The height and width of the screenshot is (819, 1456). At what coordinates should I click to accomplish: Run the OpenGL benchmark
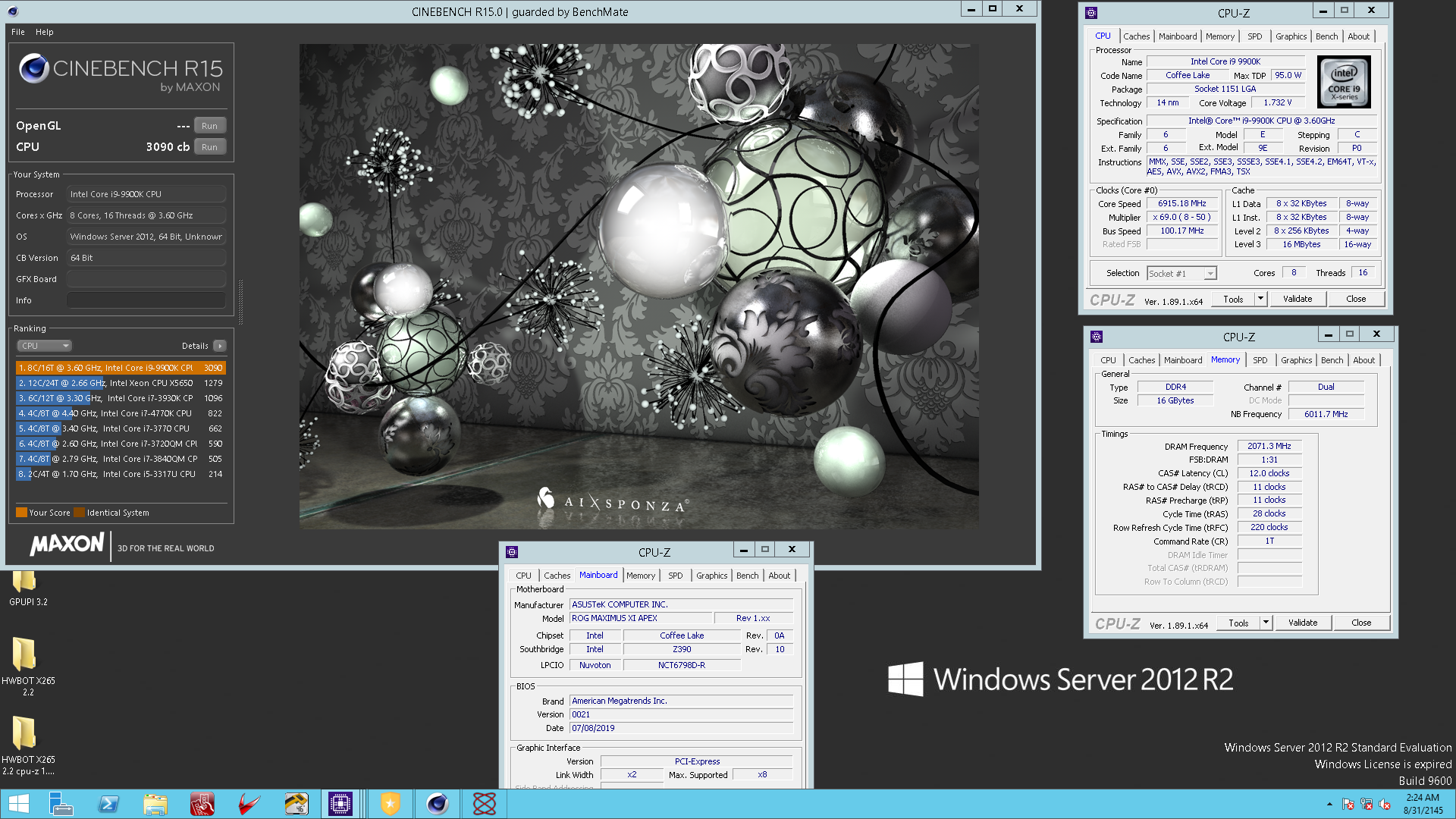[210, 126]
